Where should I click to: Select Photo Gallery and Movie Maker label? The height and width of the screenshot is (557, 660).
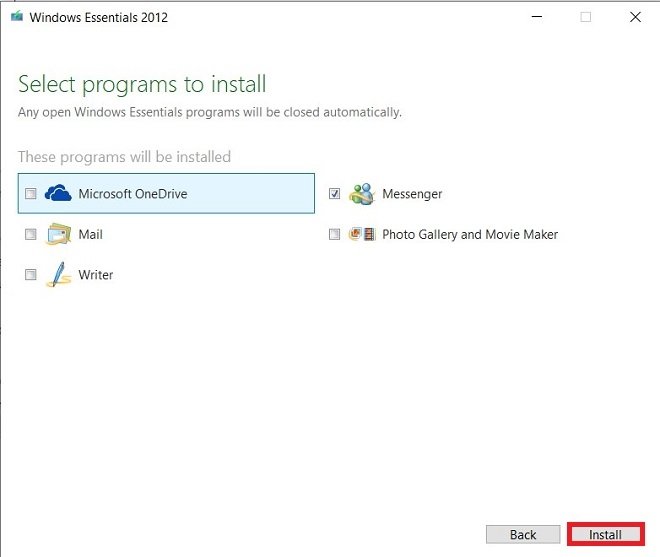(470, 234)
